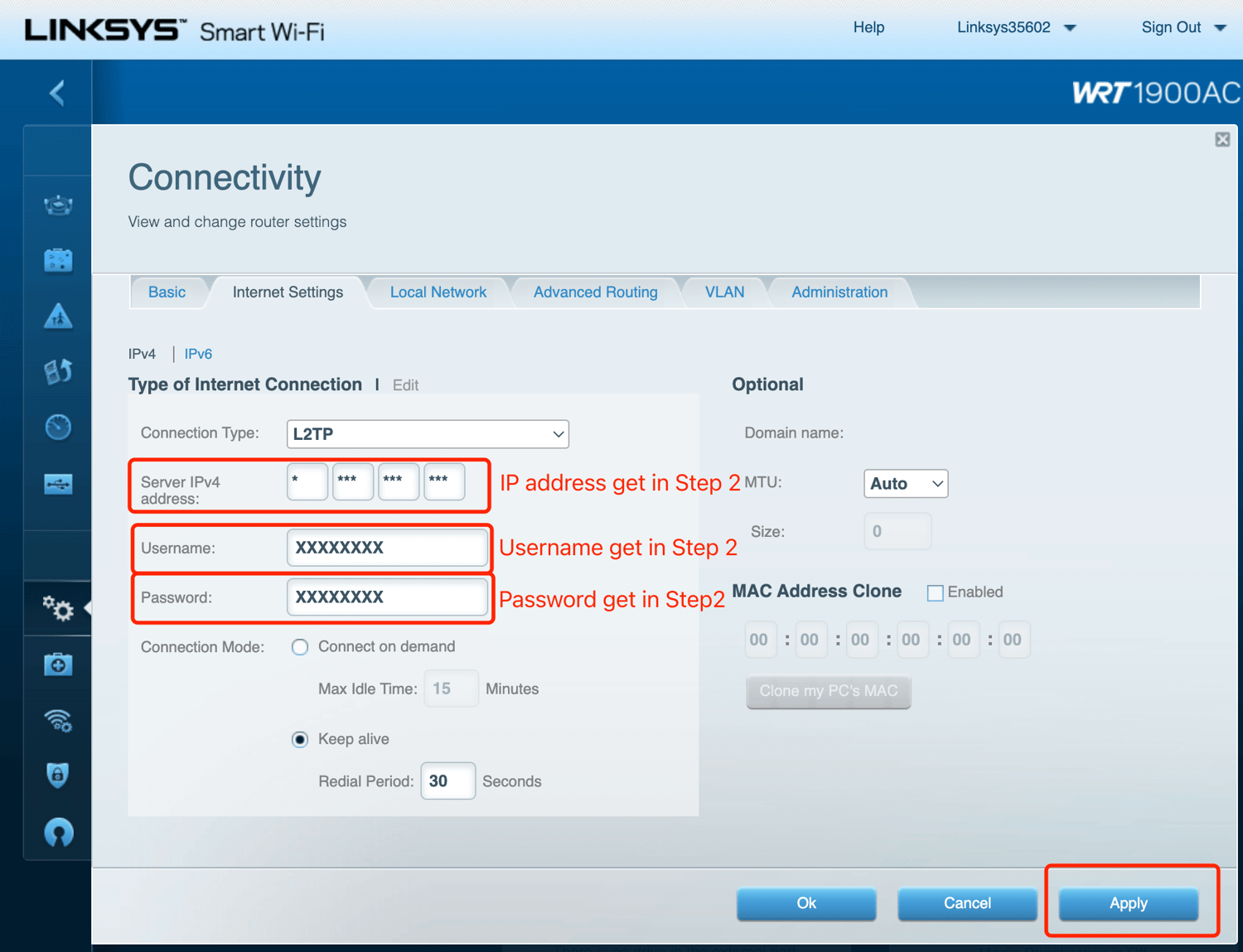Screen dimensions: 1243x952
Task: Expand the Linksys35602 account menu
Action: pos(1016,27)
